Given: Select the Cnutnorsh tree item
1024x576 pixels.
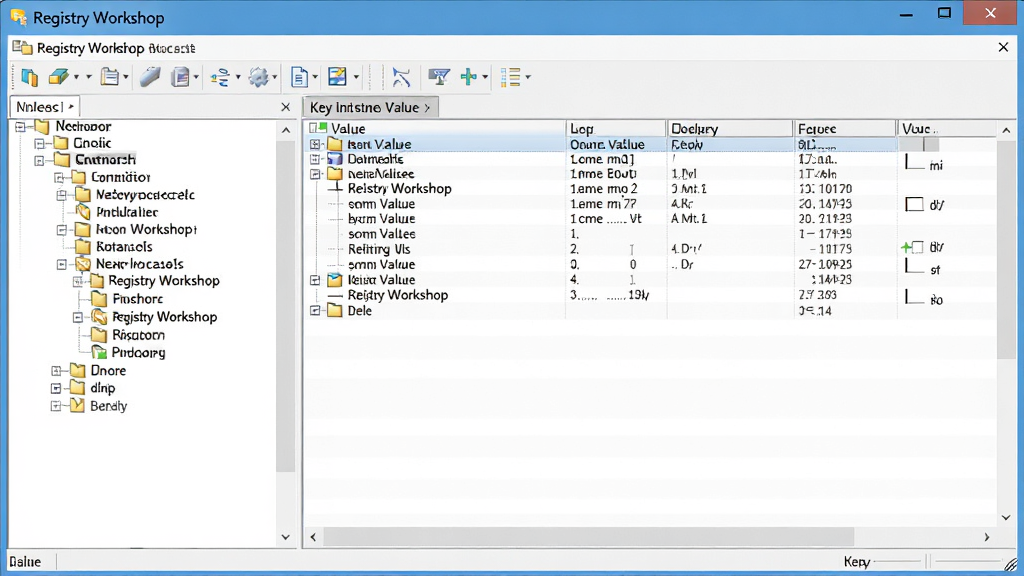Looking at the screenshot, I should (105, 159).
